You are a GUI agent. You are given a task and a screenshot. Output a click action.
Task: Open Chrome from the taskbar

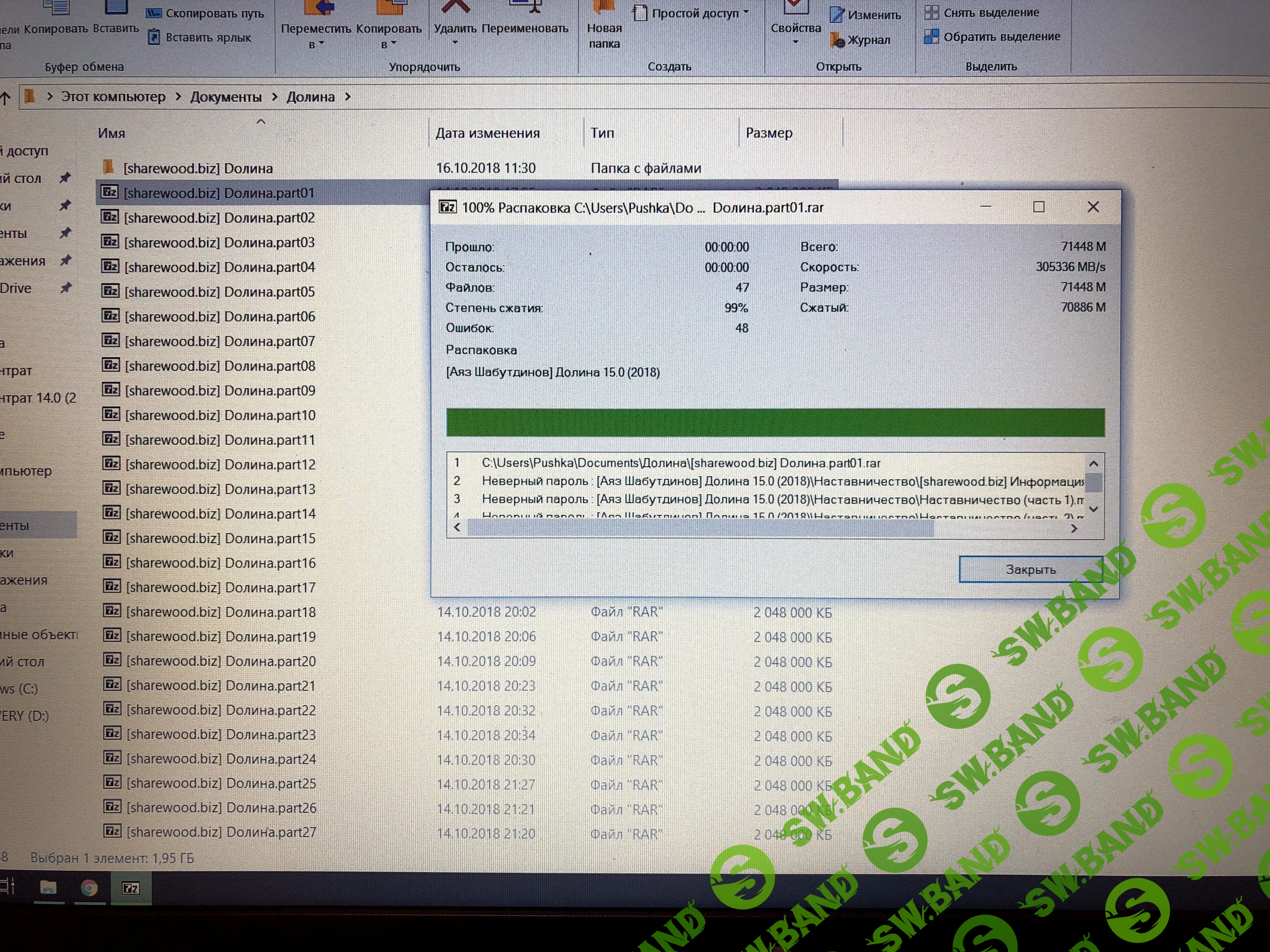(89, 888)
